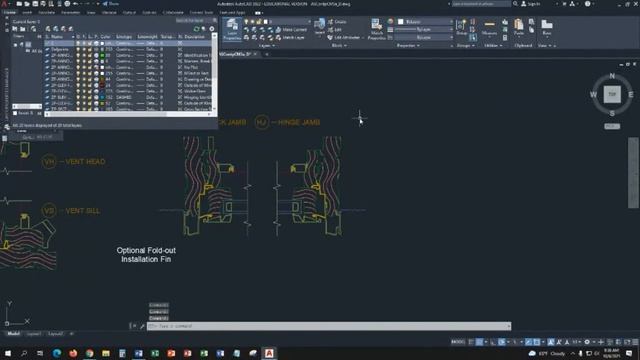640x360 pixels.
Task: Click the Undo arrow icon
Action: (75, 4)
